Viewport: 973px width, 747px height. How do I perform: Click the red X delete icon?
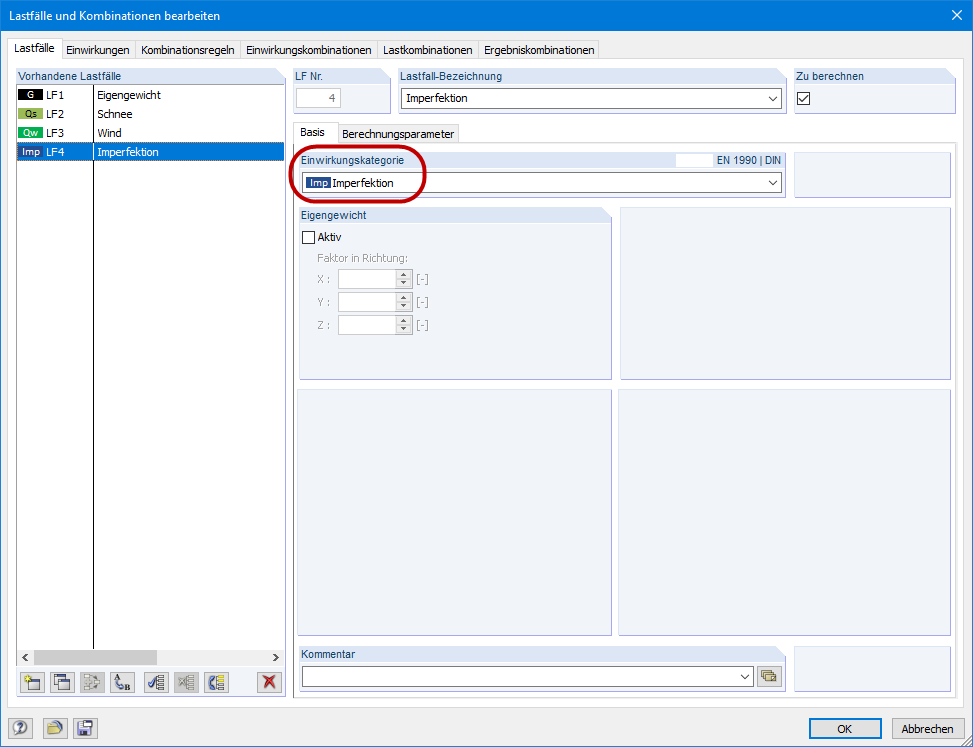pos(269,682)
